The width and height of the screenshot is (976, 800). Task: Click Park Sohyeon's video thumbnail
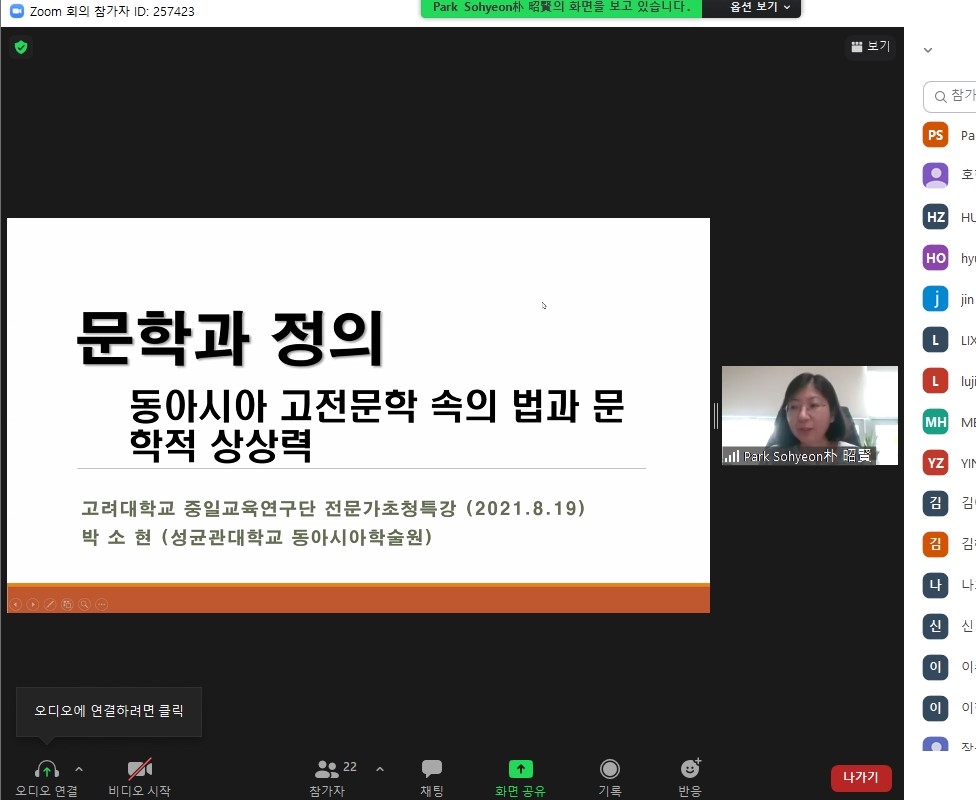tap(809, 415)
